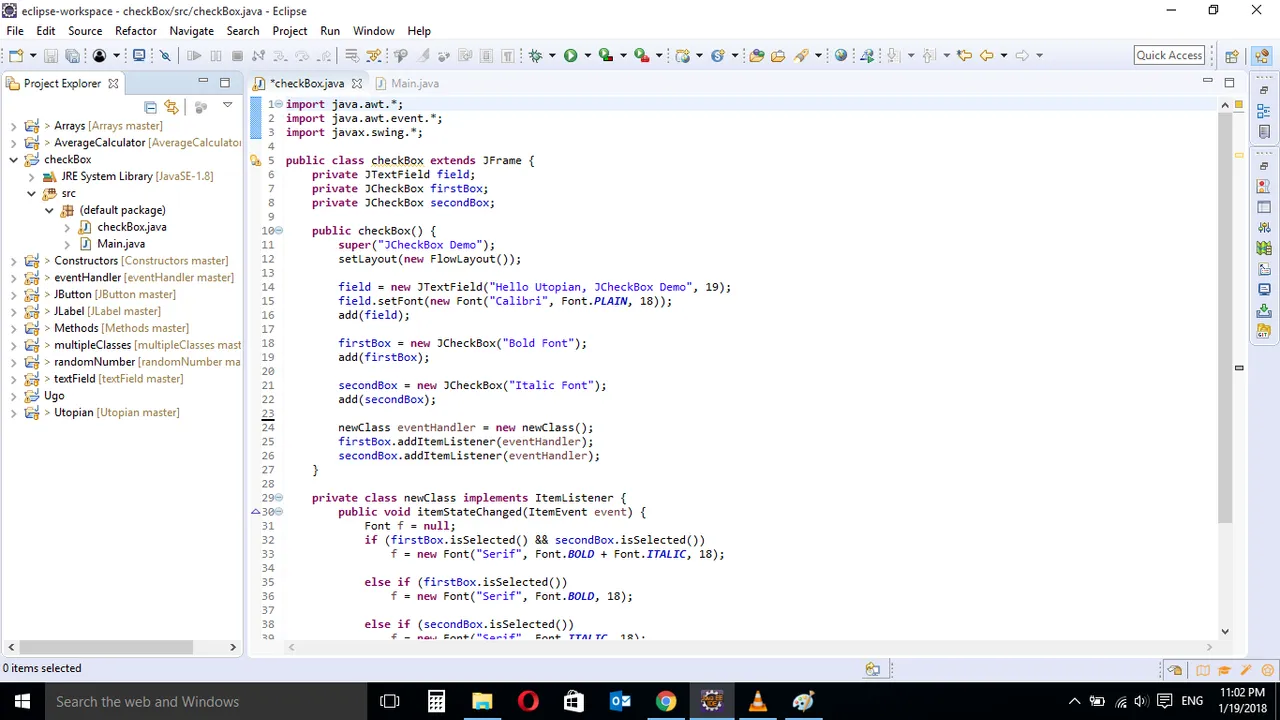The height and width of the screenshot is (720, 1280).
Task: Select the Java perspective icon
Action: click(x=1262, y=56)
